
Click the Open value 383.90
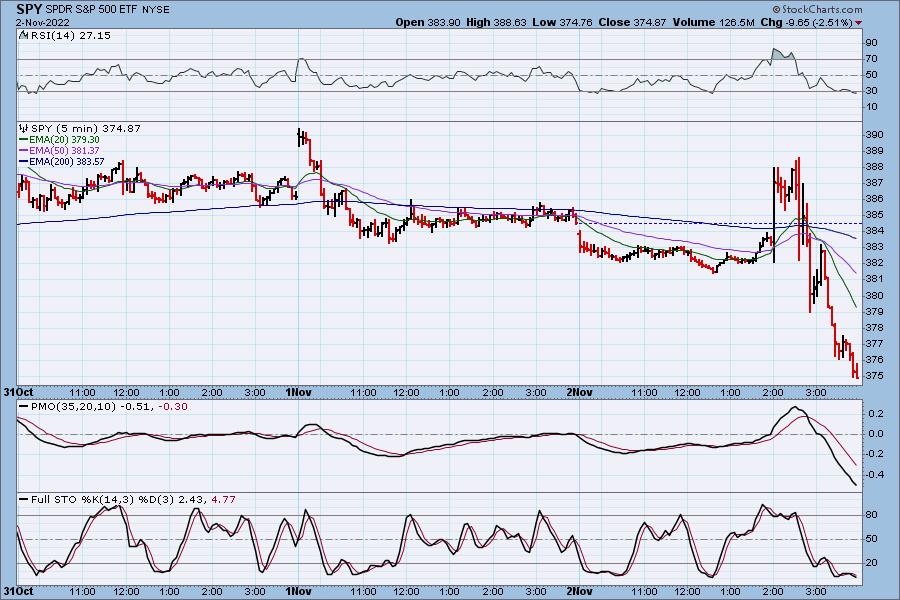444,22
